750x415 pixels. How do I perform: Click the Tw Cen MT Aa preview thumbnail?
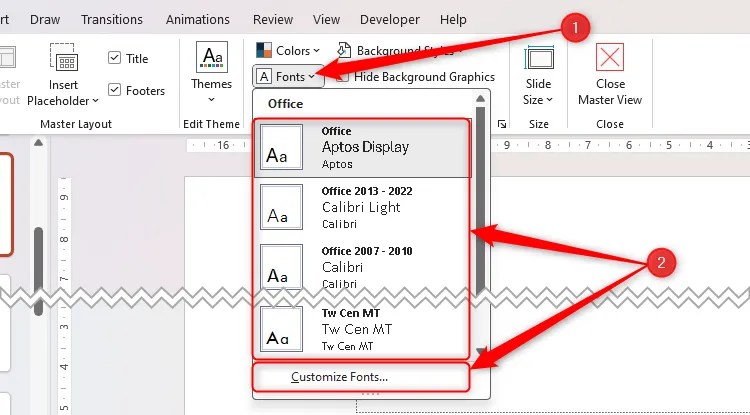pos(281,329)
